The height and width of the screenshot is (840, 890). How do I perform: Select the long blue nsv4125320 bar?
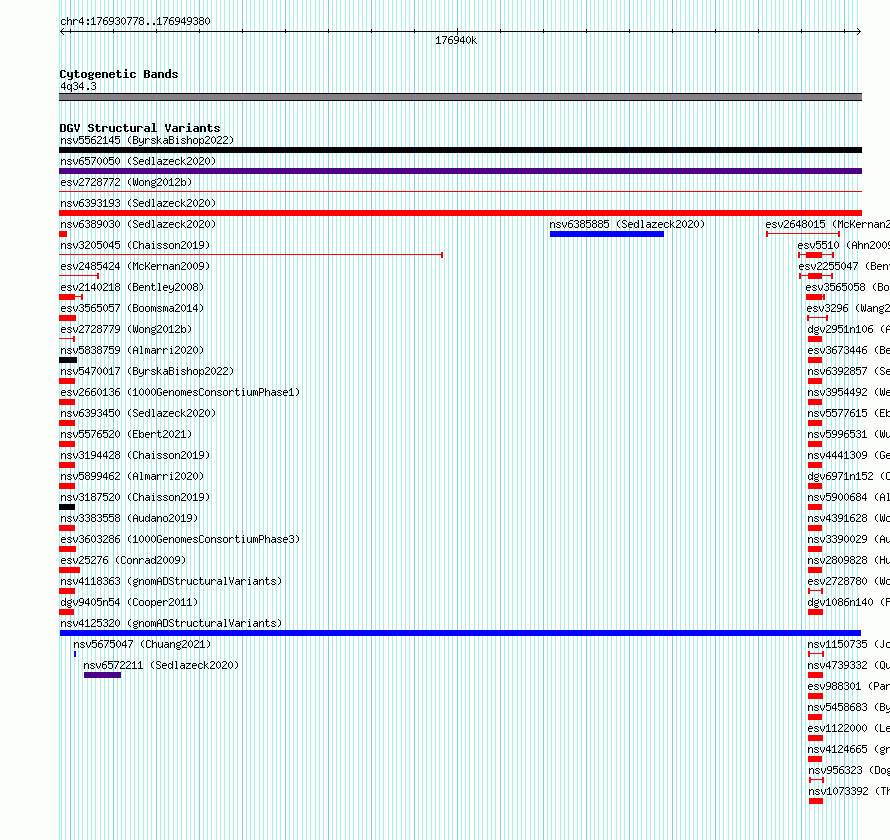tap(460, 633)
